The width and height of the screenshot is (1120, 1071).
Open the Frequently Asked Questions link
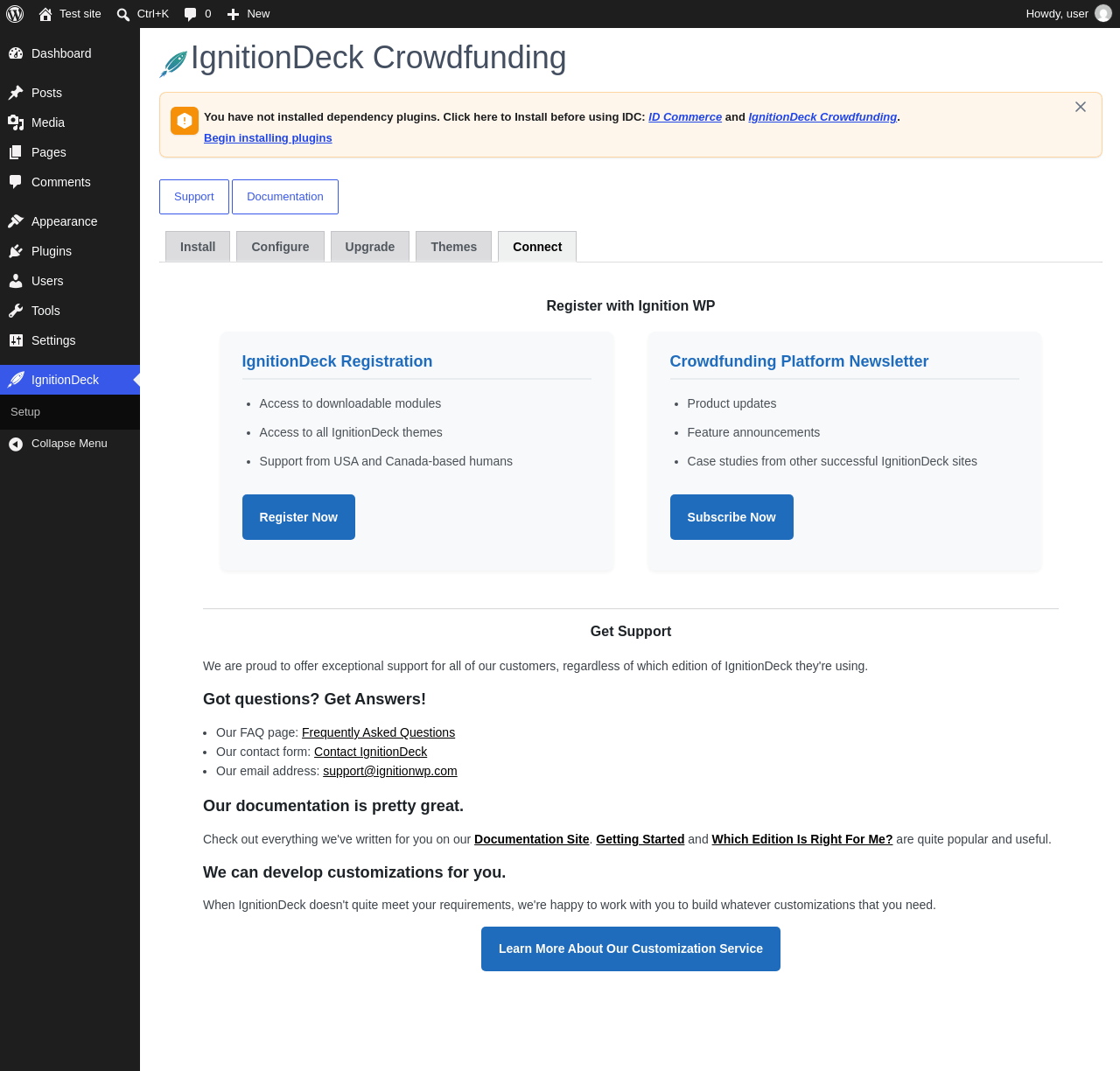click(378, 732)
